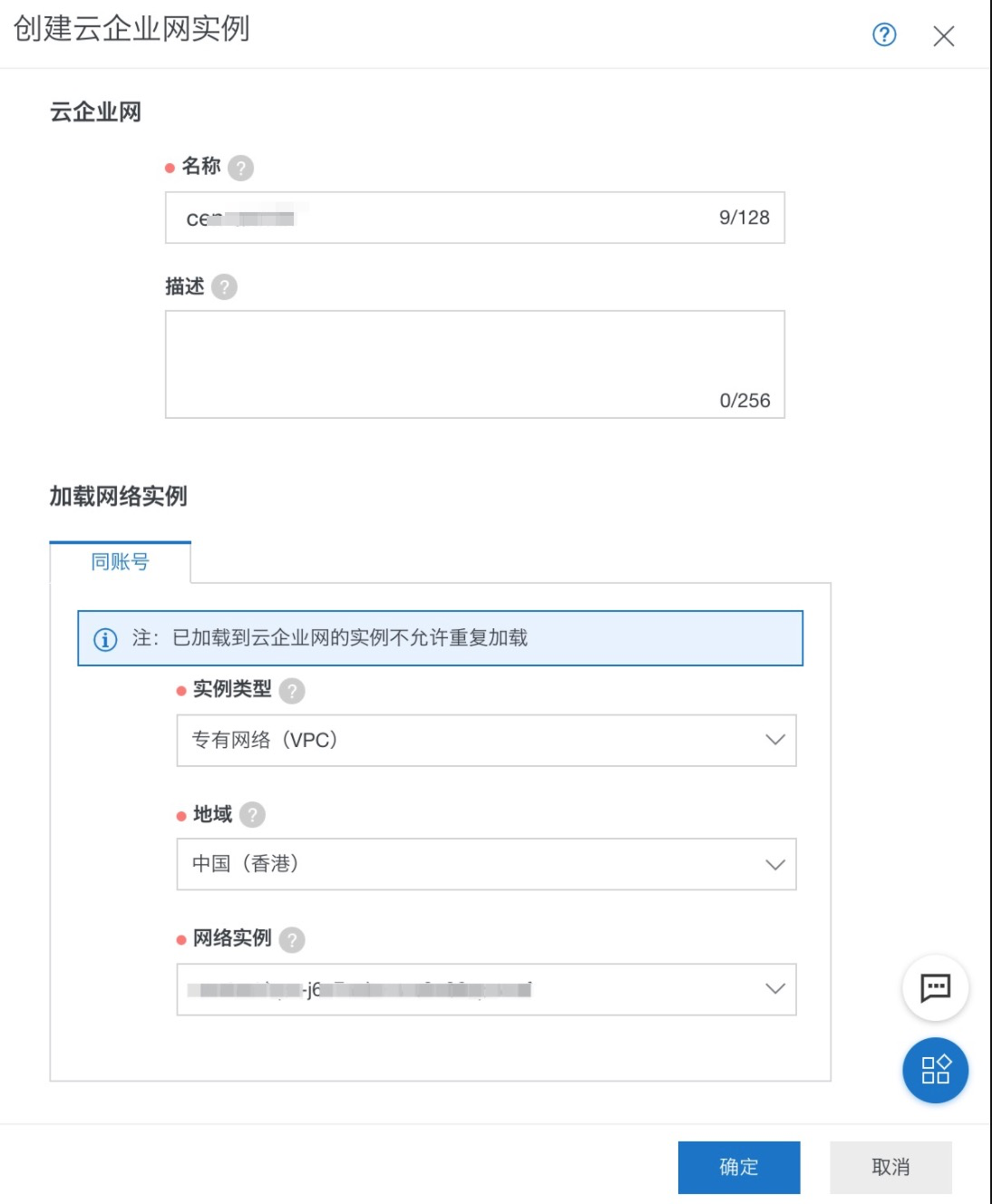
Task: Click the chevron arrow of 地域 selector
Action: click(x=774, y=864)
